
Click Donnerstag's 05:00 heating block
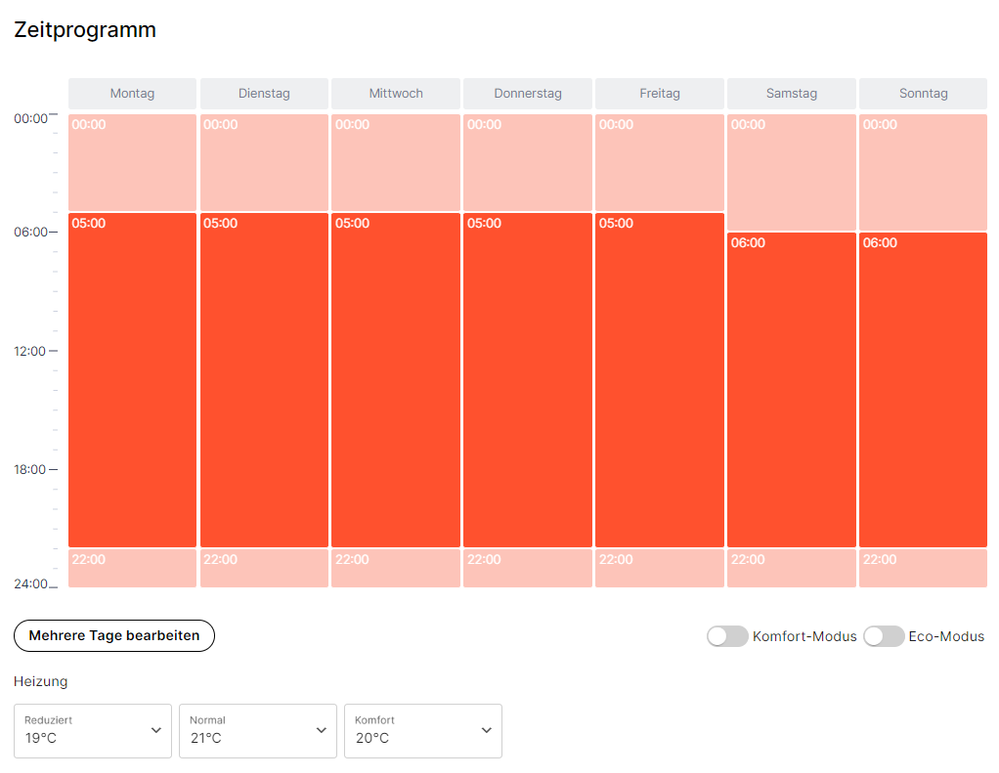528,380
